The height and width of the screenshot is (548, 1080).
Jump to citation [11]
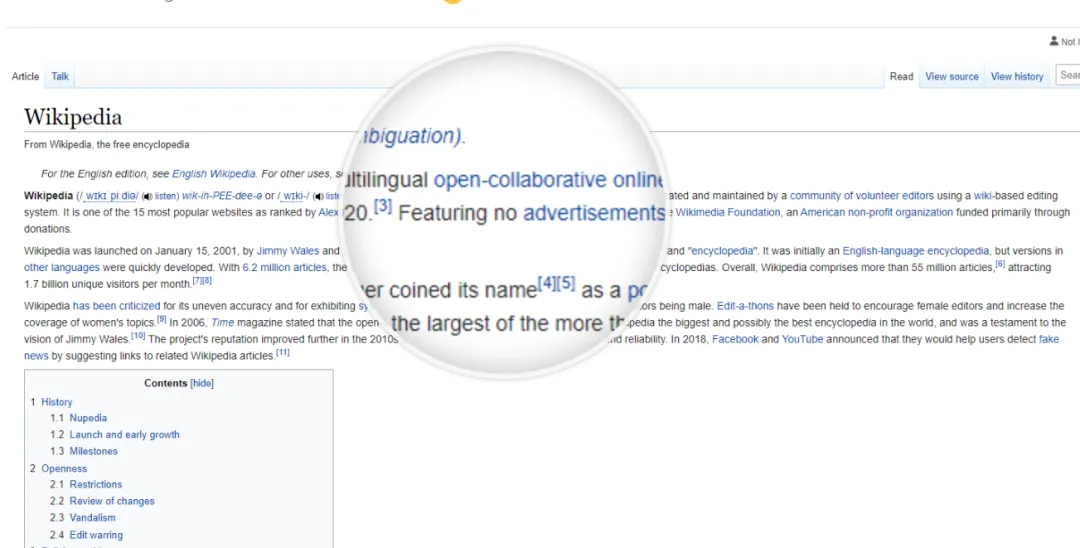[x=282, y=352]
